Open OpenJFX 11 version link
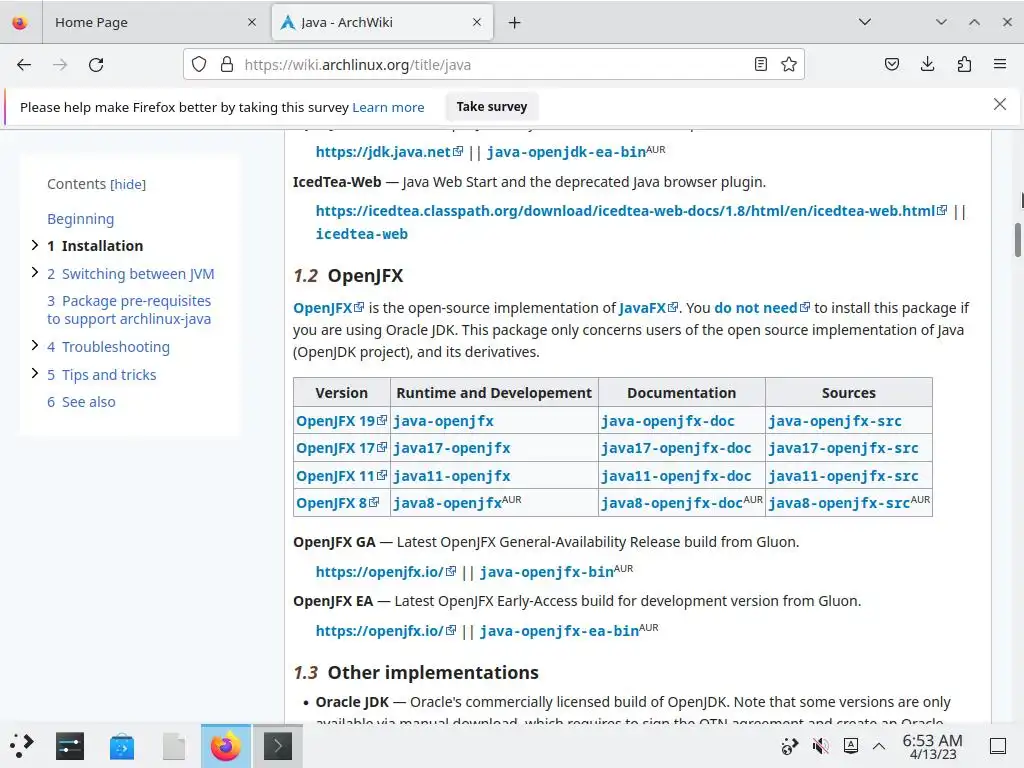1024x768 pixels. [342, 476]
